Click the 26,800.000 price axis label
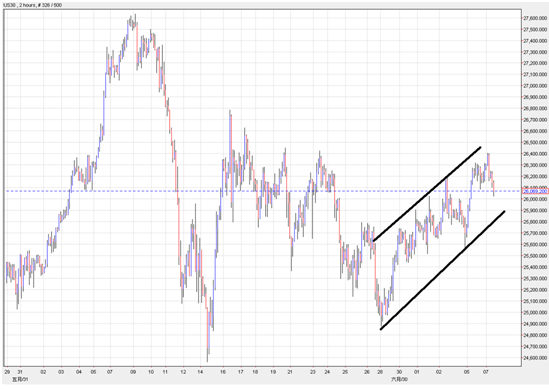The width and height of the screenshot is (549, 390). [x=535, y=109]
